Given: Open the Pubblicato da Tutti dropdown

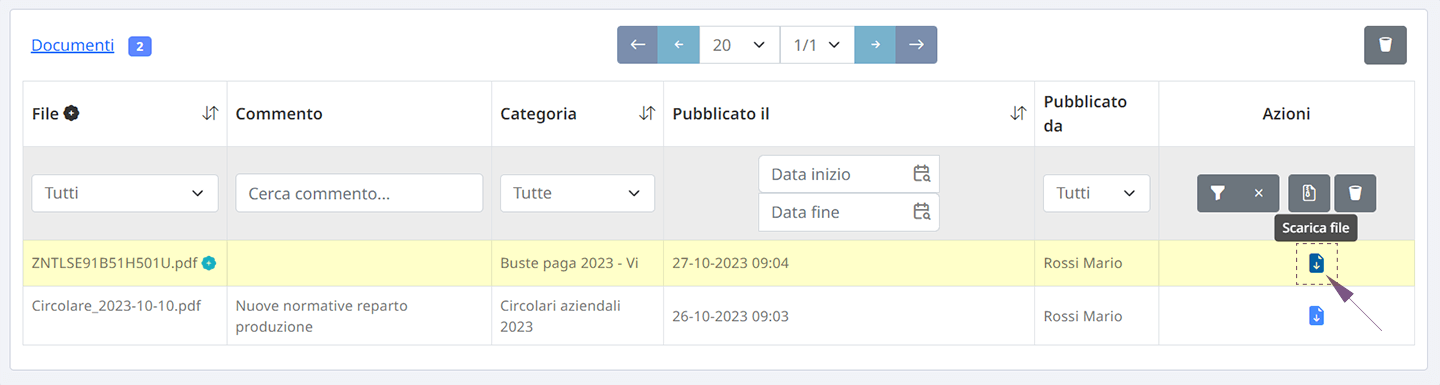Looking at the screenshot, I should (x=1096, y=193).
